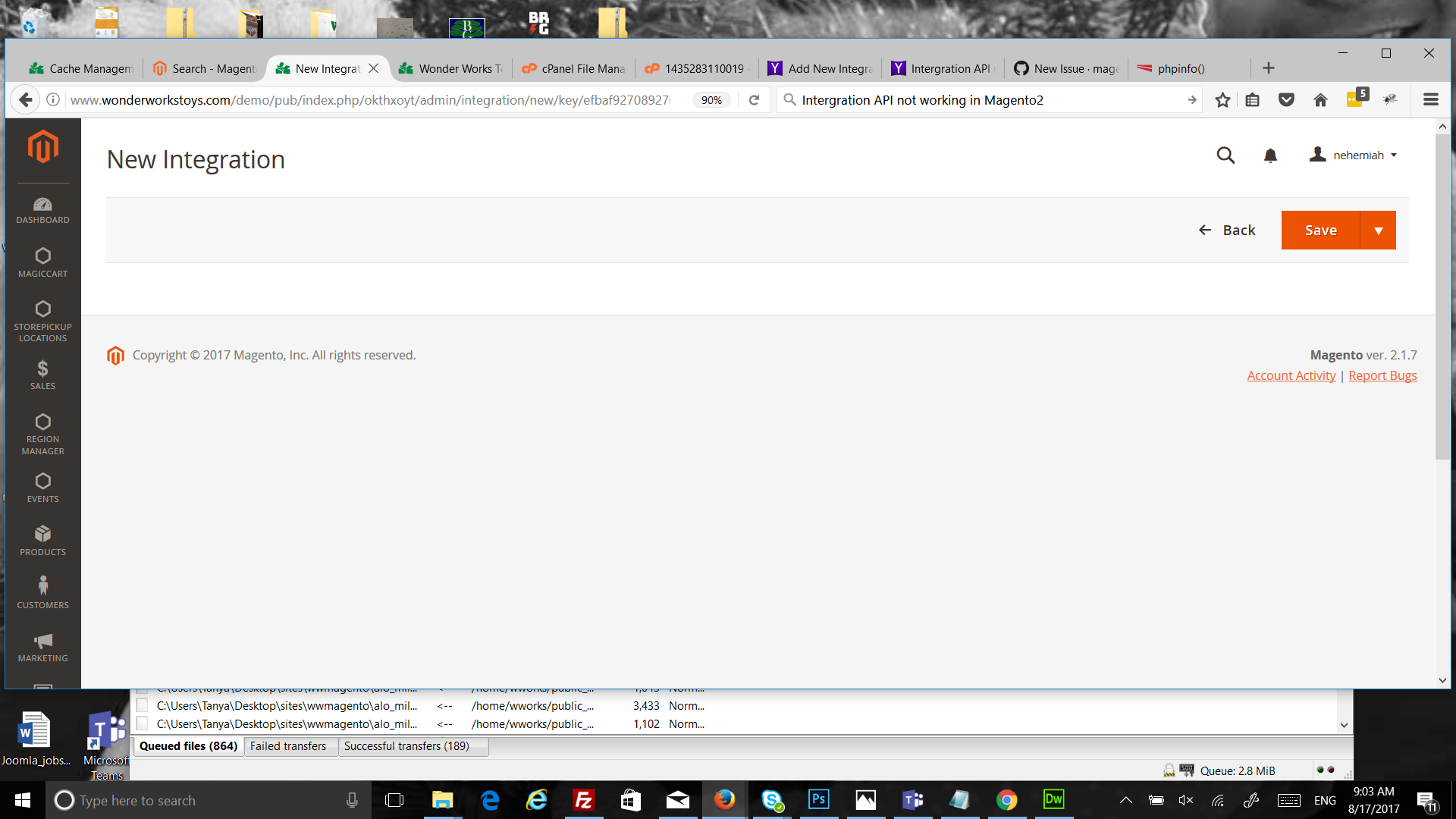Open the Dashboard from the Magento sidebar

[42, 211]
